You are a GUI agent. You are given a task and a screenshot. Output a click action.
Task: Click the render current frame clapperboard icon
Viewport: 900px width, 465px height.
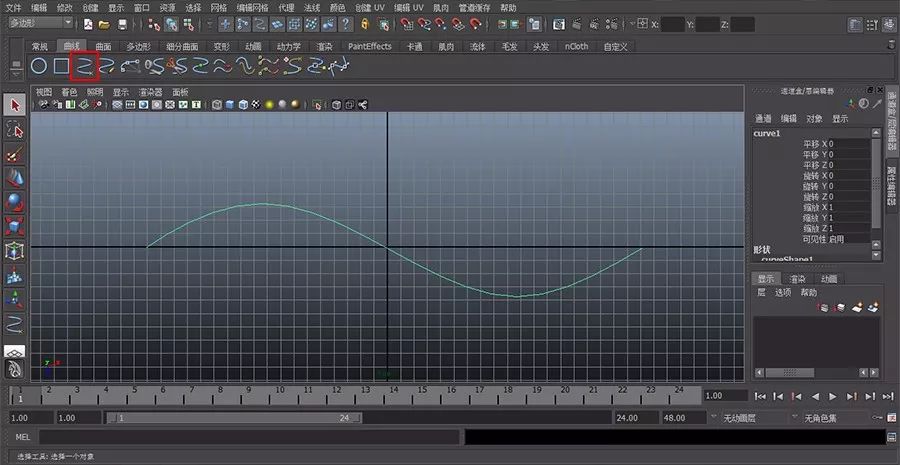coord(577,24)
